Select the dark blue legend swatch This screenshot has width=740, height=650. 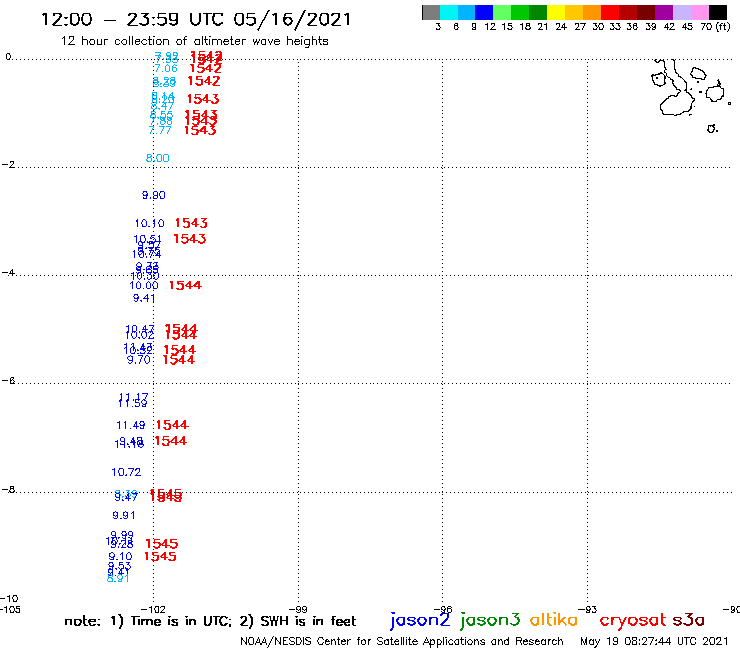484,12
